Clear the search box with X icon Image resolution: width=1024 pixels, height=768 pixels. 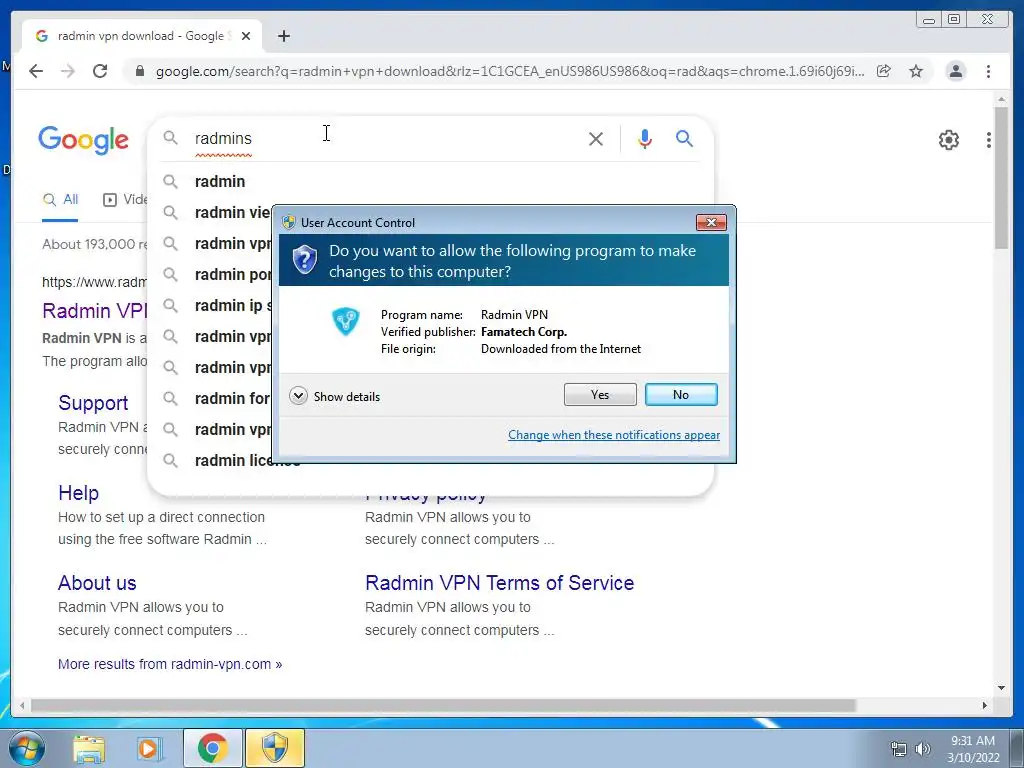point(596,138)
